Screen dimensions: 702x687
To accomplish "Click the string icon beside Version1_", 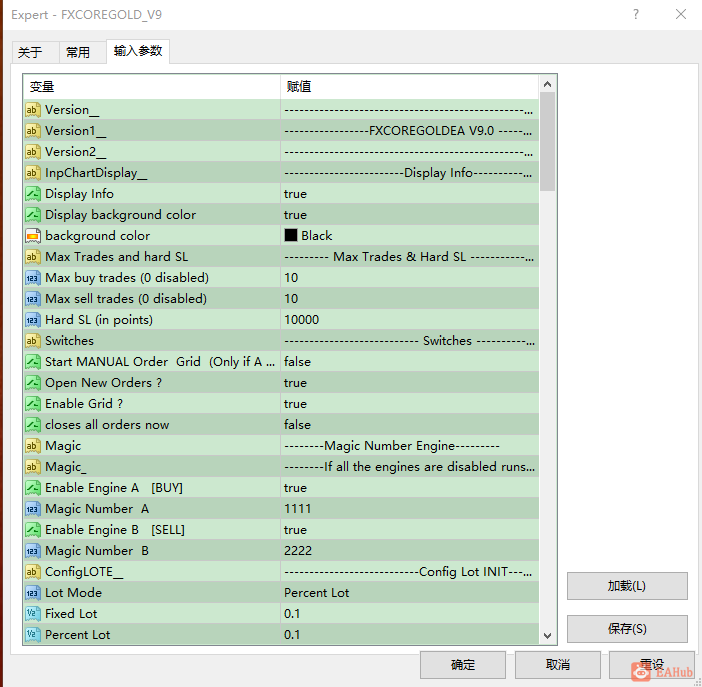I will pyautogui.click(x=33, y=131).
